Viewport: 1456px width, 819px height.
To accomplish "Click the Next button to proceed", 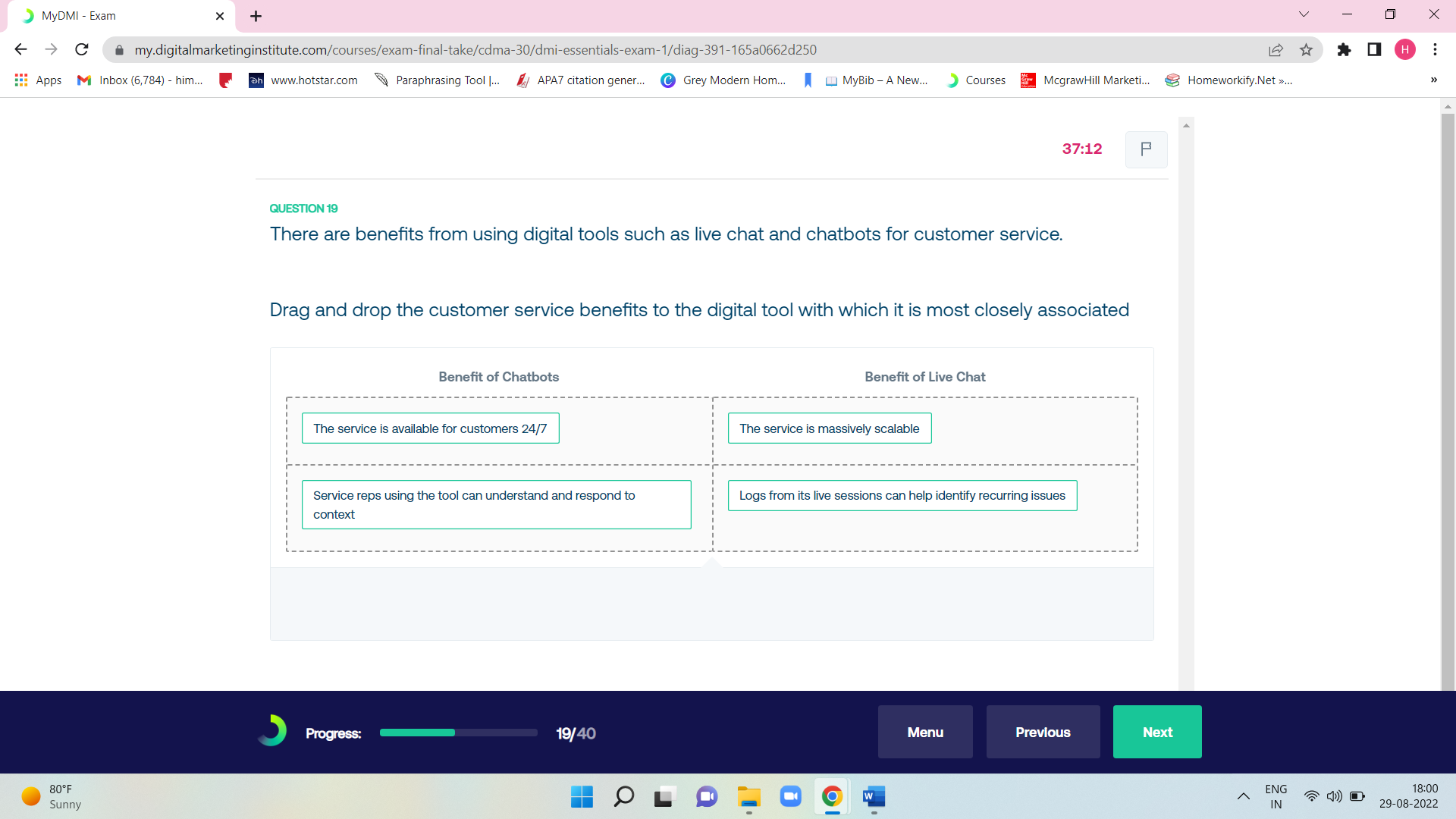I will [1158, 731].
